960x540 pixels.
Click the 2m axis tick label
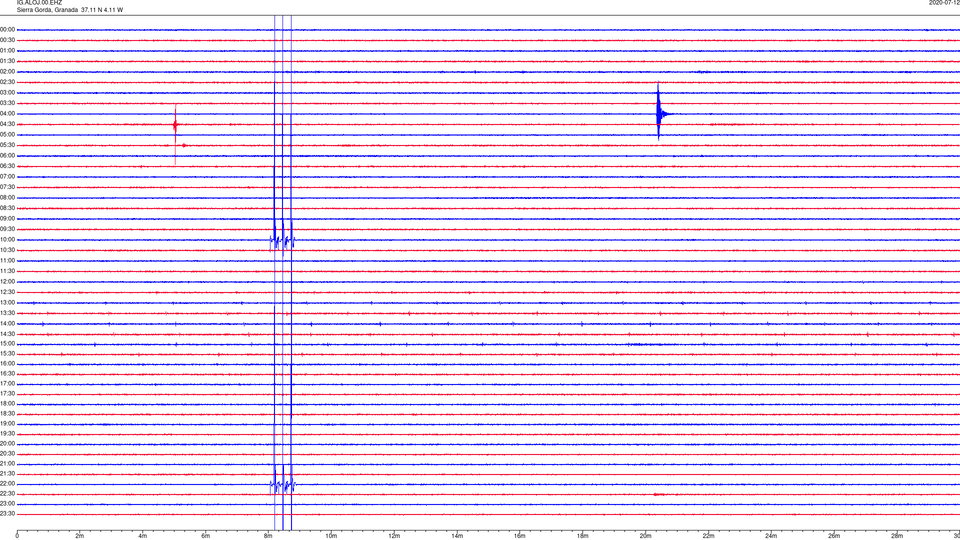pos(80,536)
